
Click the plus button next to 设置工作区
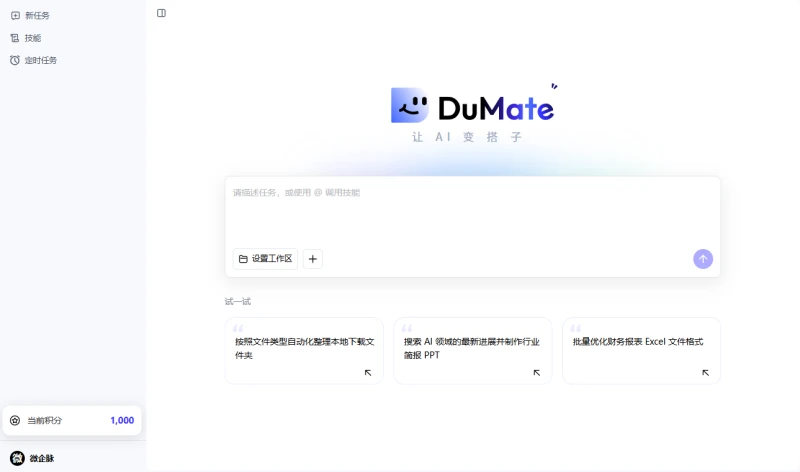pos(313,259)
